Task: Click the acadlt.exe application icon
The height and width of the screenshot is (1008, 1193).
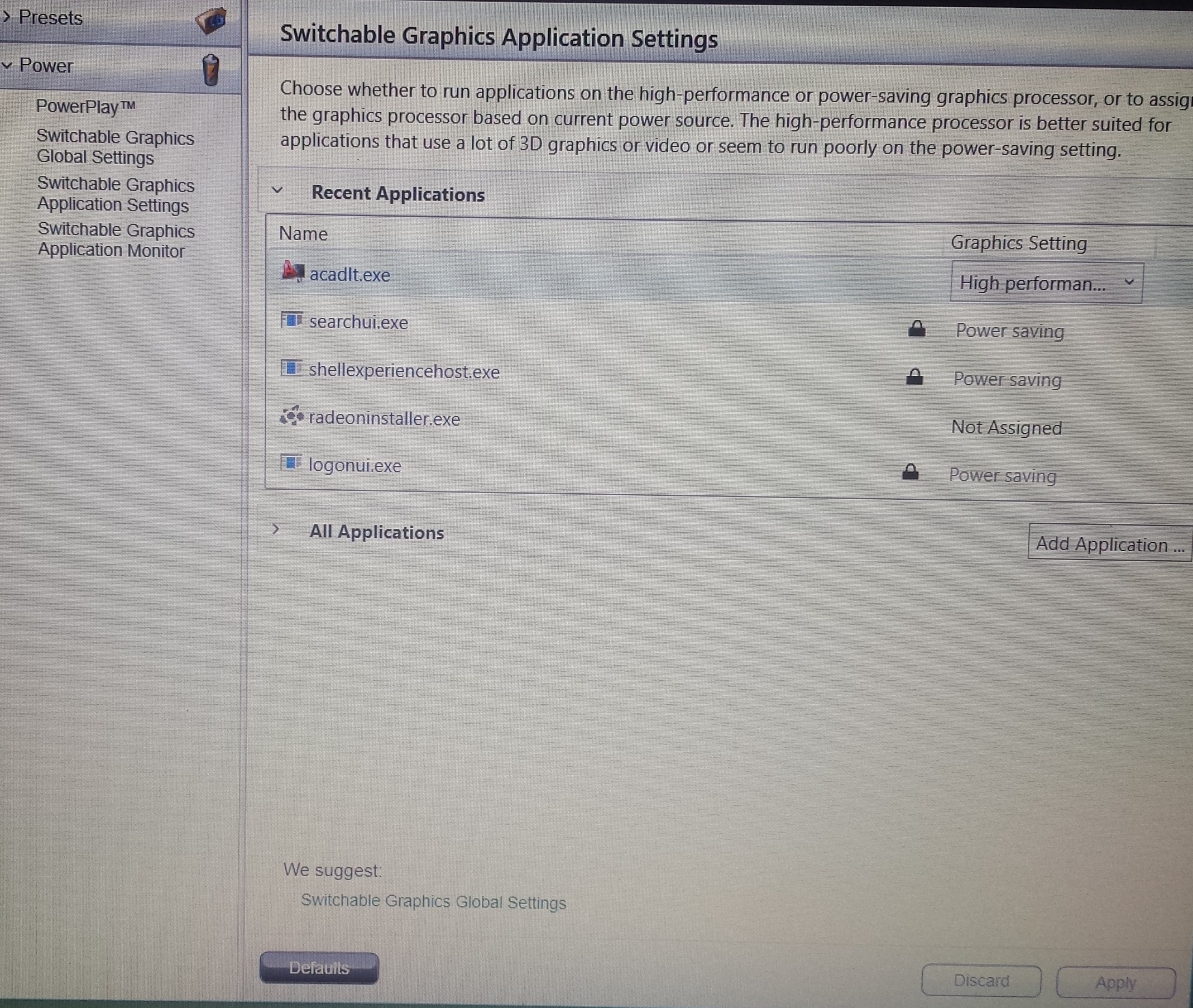Action: [x=293, y=271]
